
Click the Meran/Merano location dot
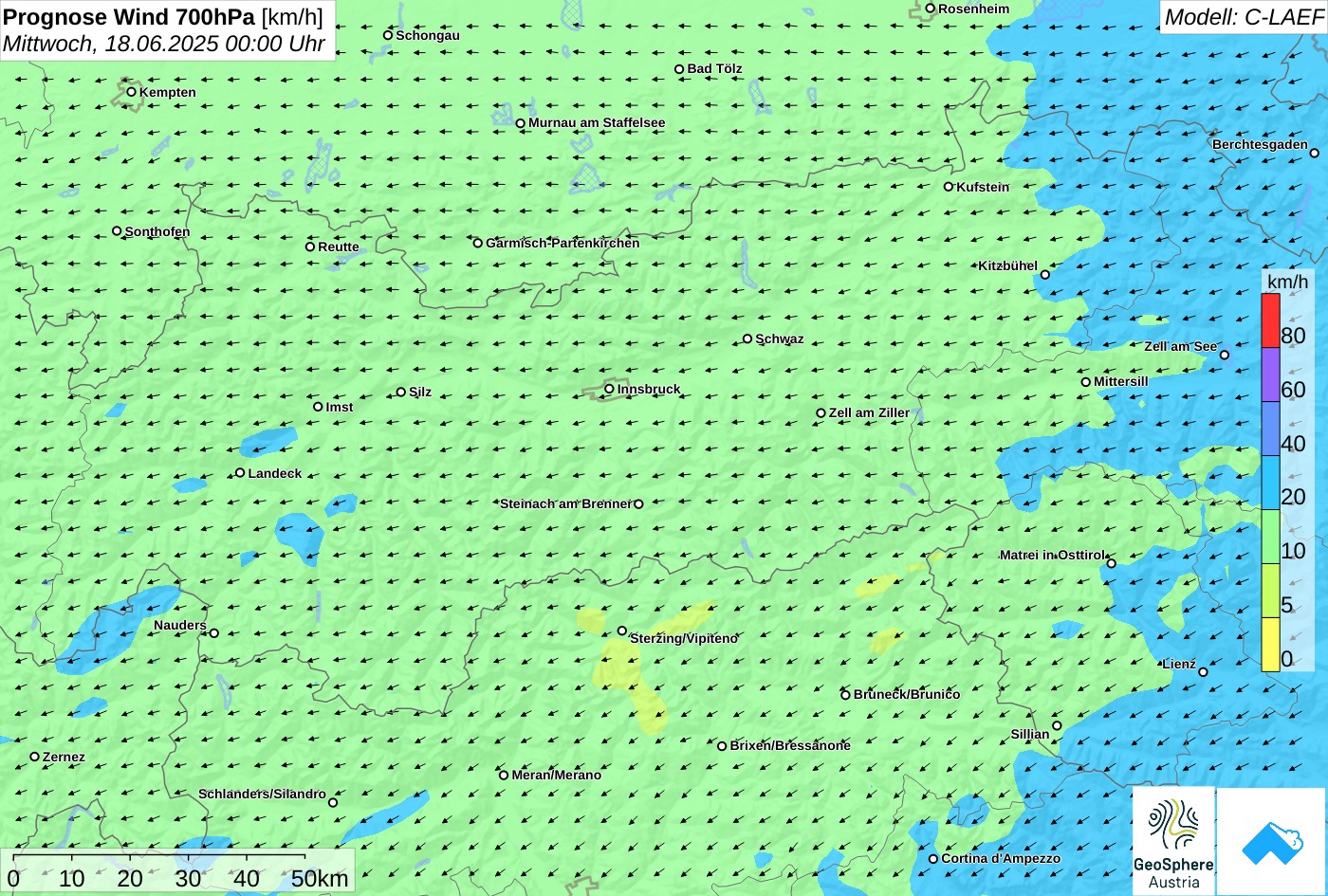click(504, 776)
